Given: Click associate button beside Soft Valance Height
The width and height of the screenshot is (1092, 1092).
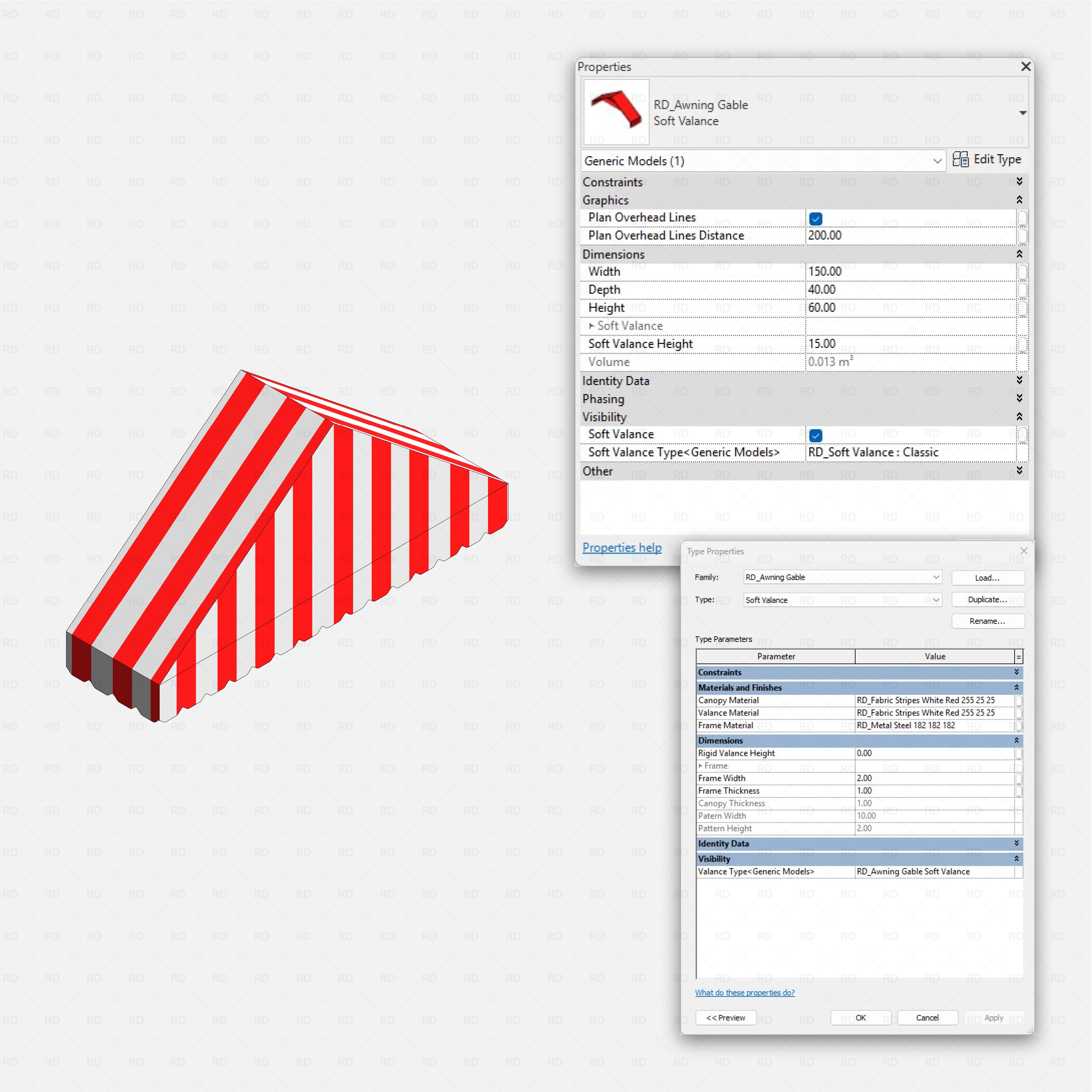Looking at the screenshot, I should tap(1022, 344).
